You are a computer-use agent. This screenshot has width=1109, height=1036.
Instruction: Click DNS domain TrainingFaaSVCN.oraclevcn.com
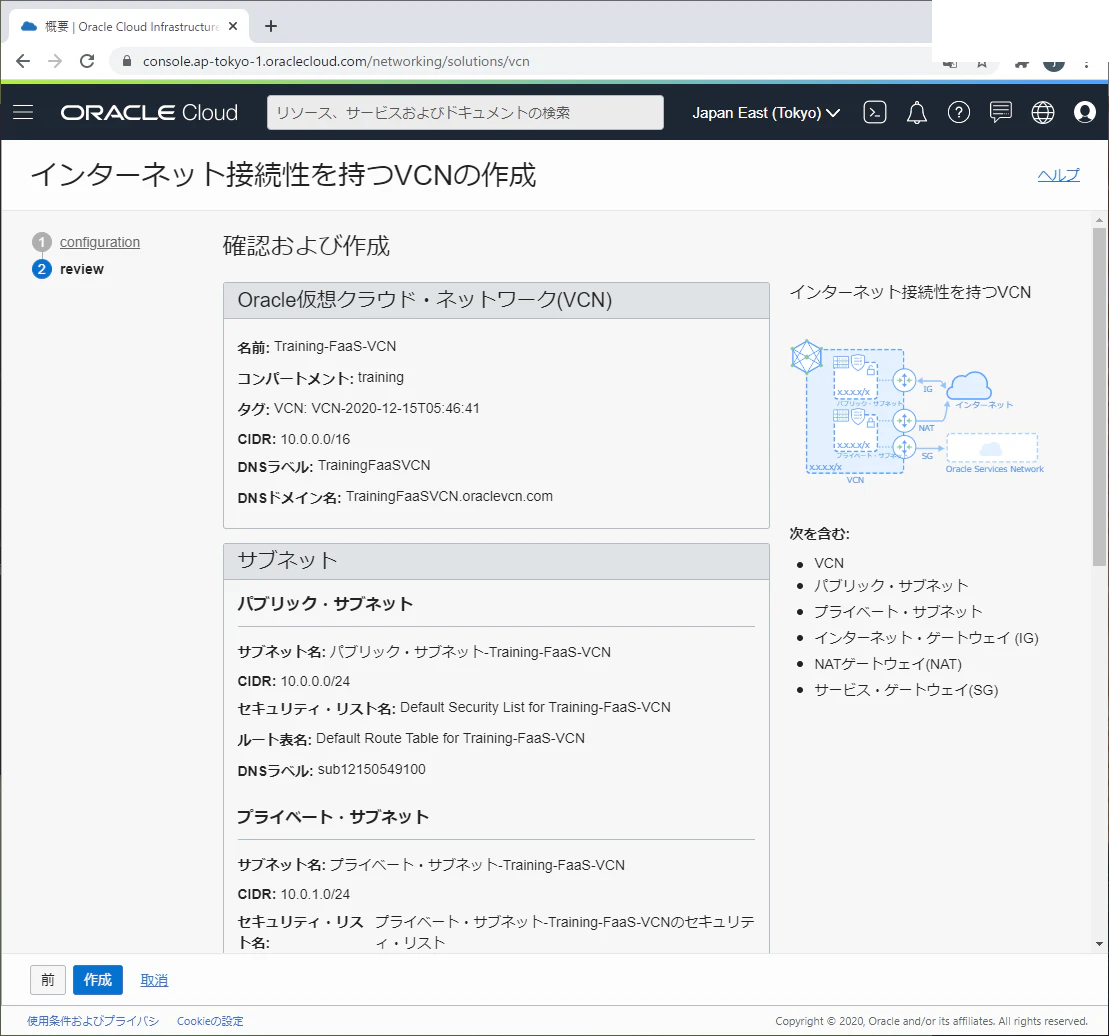coord(449,496)
